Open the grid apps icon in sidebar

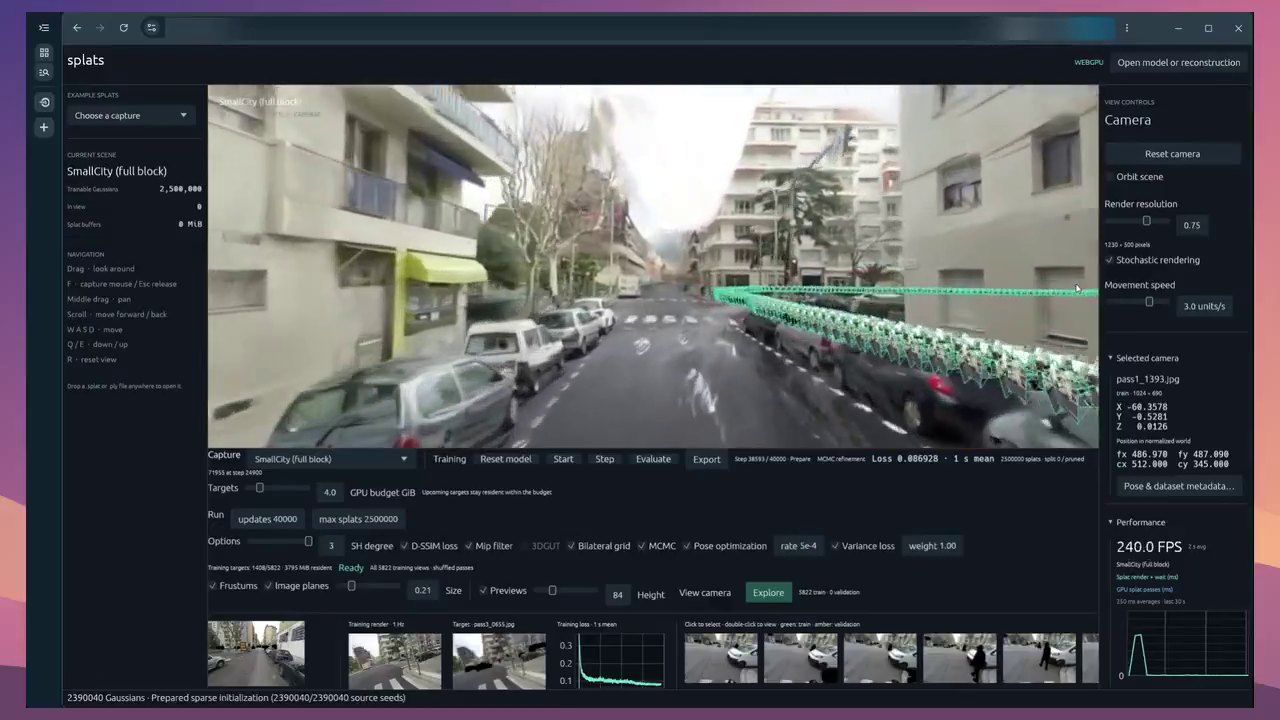(44, 52)
